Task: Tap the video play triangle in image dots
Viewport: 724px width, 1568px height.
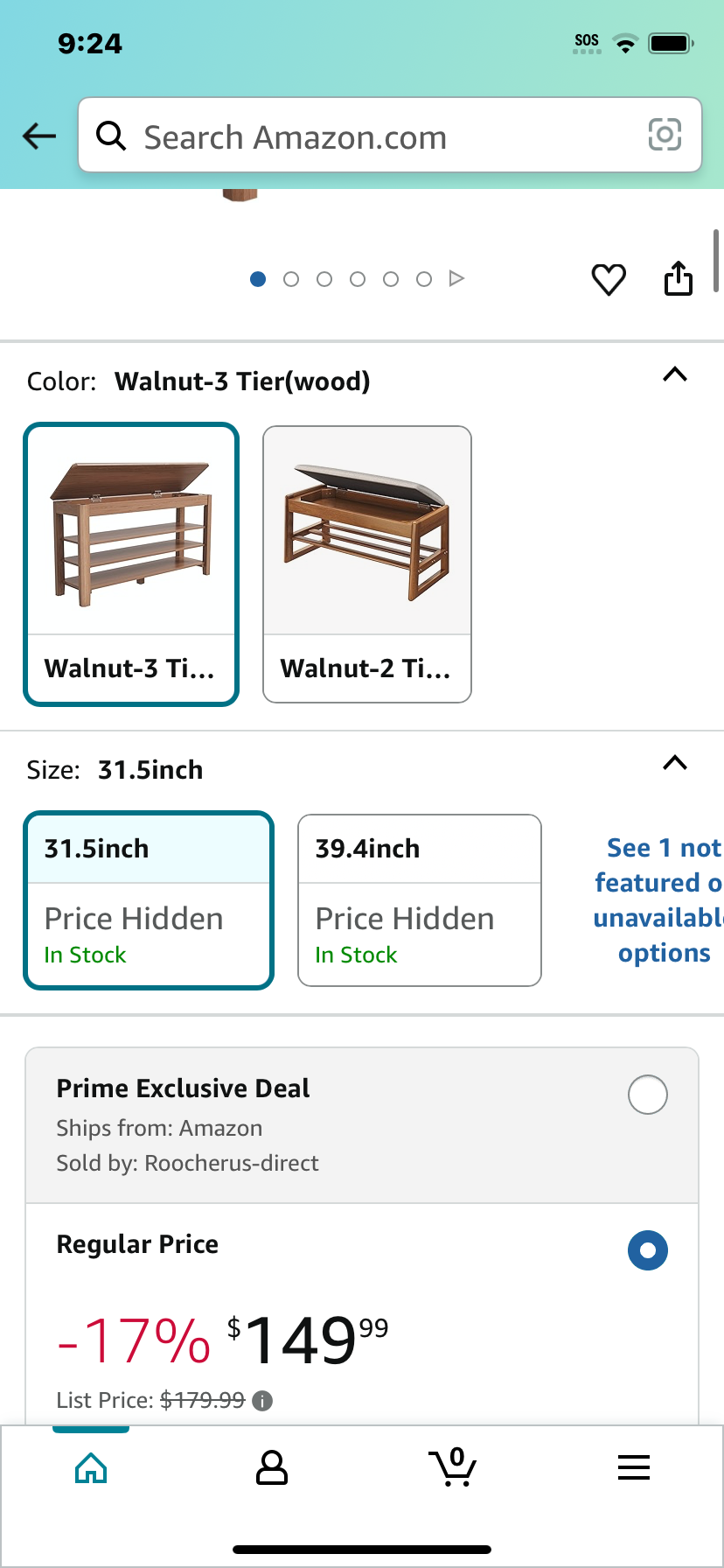Action: coord(456,278)
